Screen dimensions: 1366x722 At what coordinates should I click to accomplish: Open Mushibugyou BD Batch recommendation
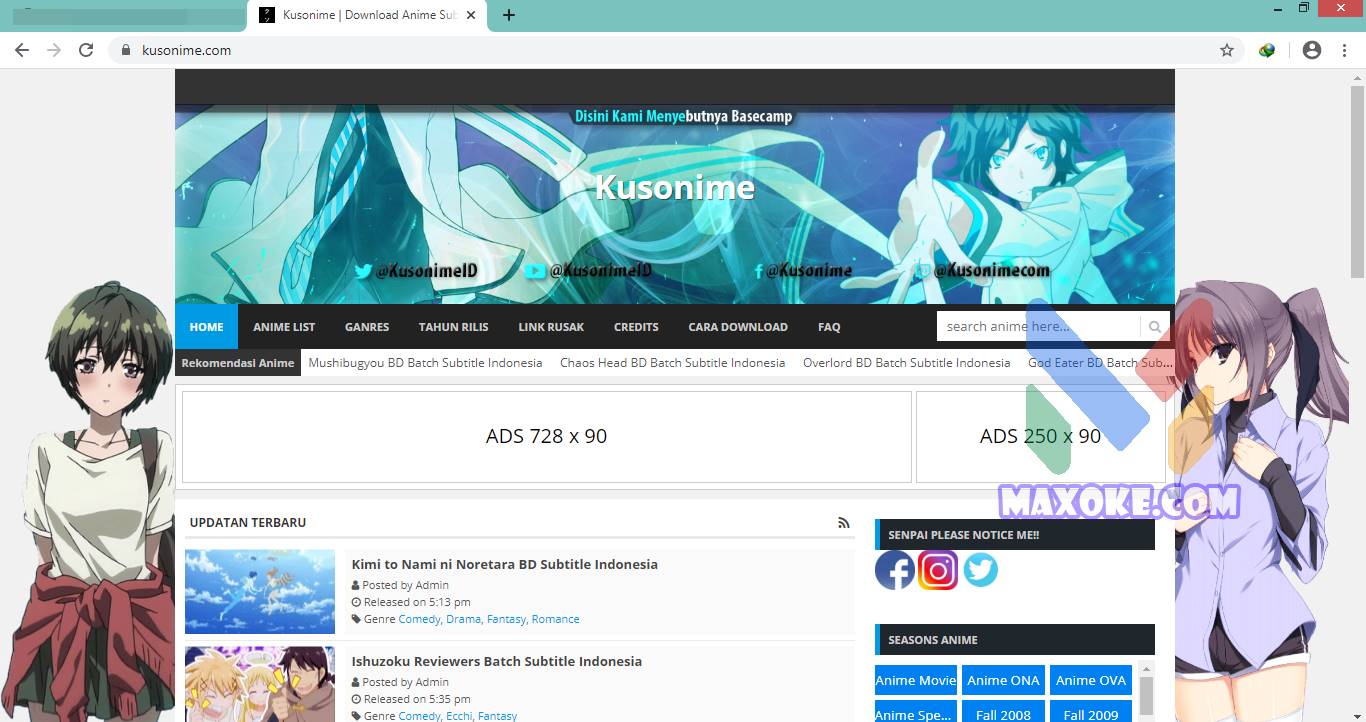click(x=425, y=363)
